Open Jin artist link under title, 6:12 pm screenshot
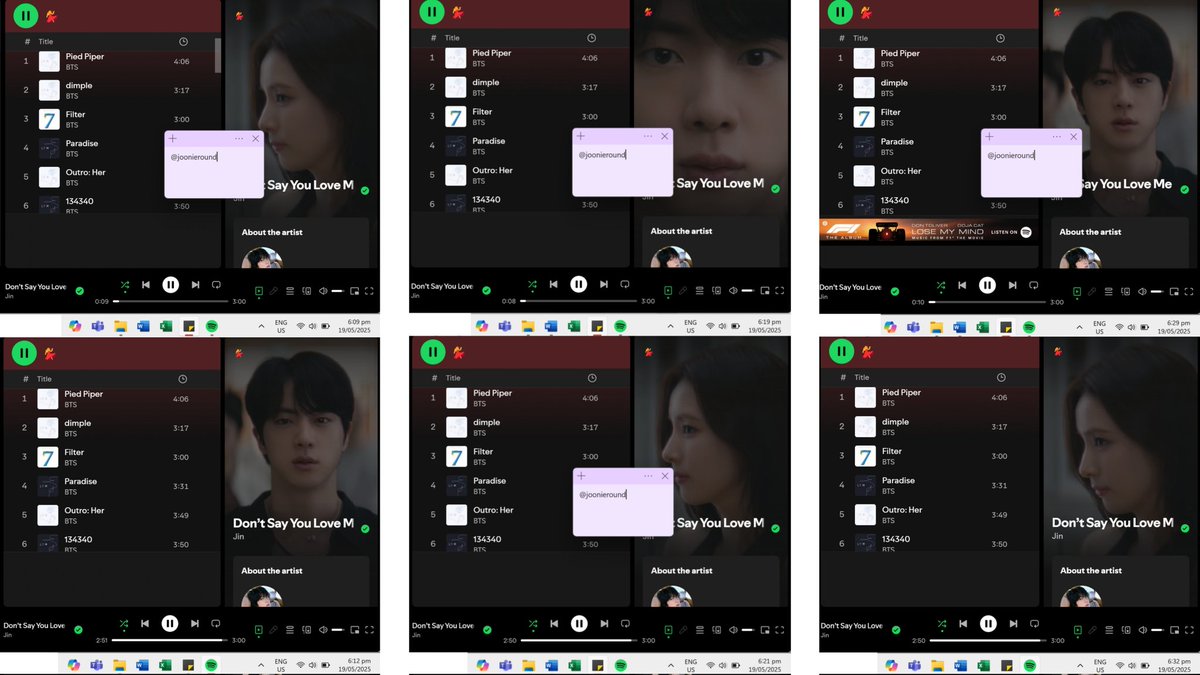 238,537
